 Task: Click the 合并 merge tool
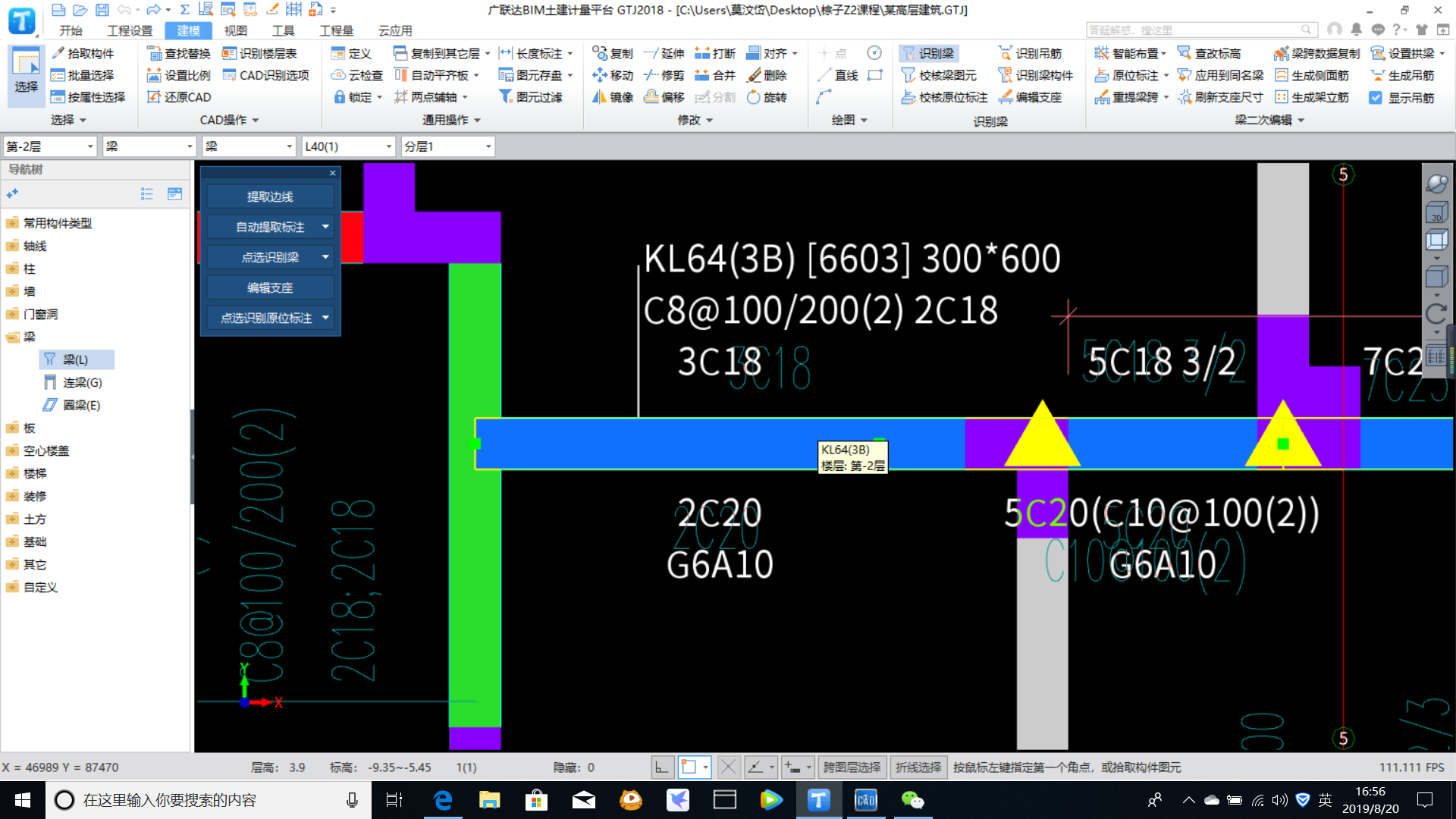[715, 75]
